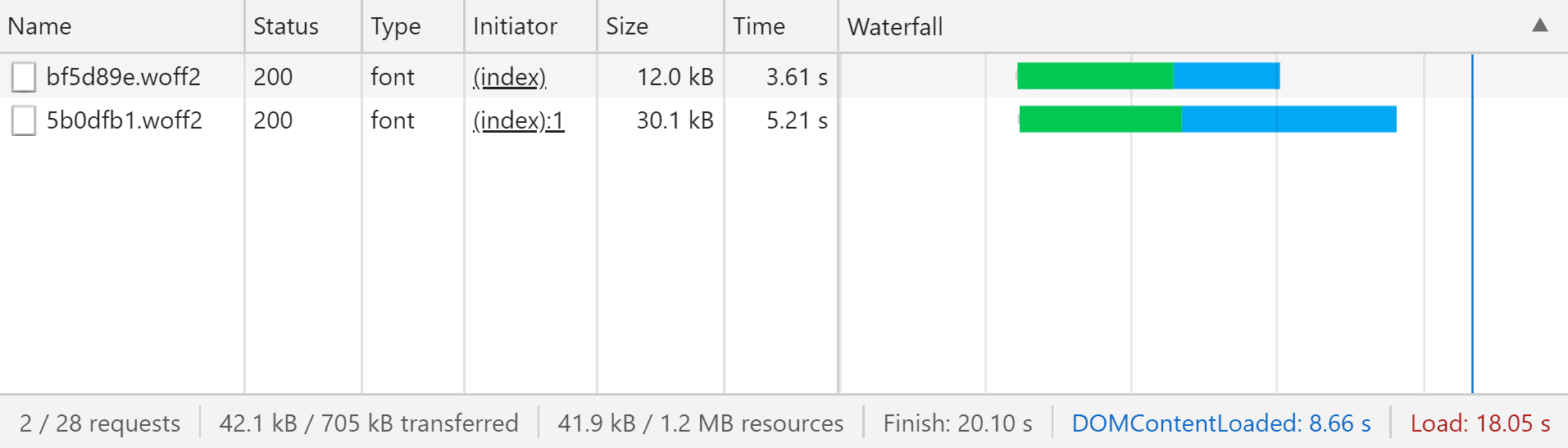Click the Load 18.05 s status text
This screenshot has height=448, width=1568.
click(x=1479, y=423)
